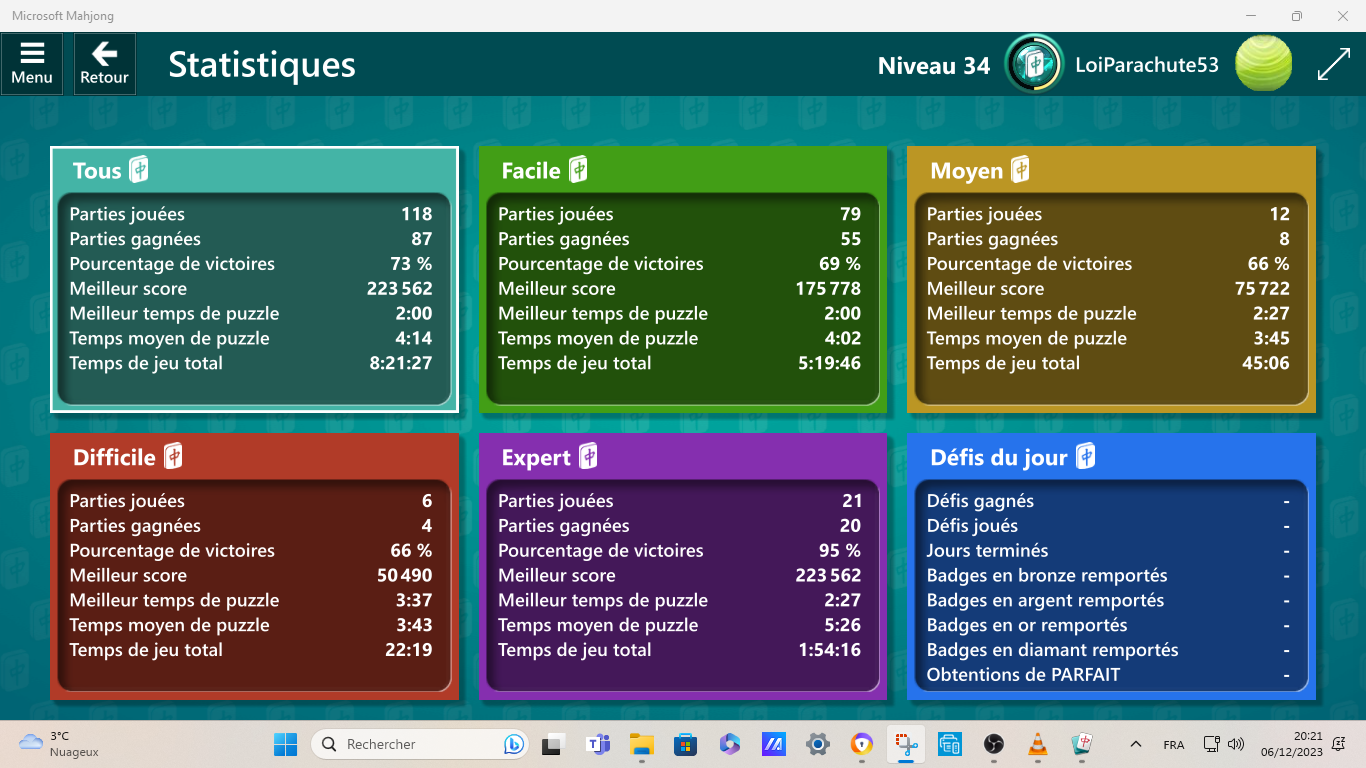Click the full-screen expand arrows icon
1366x768 pixels.
point(1334,65)
